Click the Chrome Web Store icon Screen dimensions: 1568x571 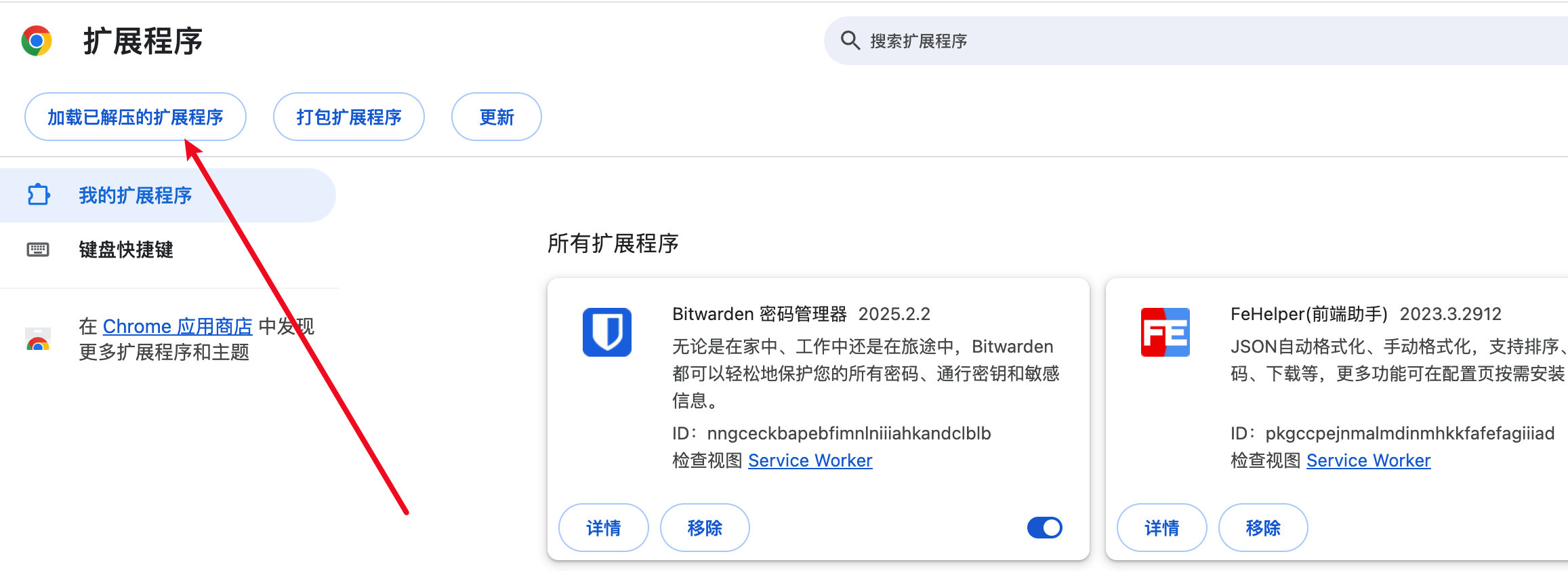(38, 339)
